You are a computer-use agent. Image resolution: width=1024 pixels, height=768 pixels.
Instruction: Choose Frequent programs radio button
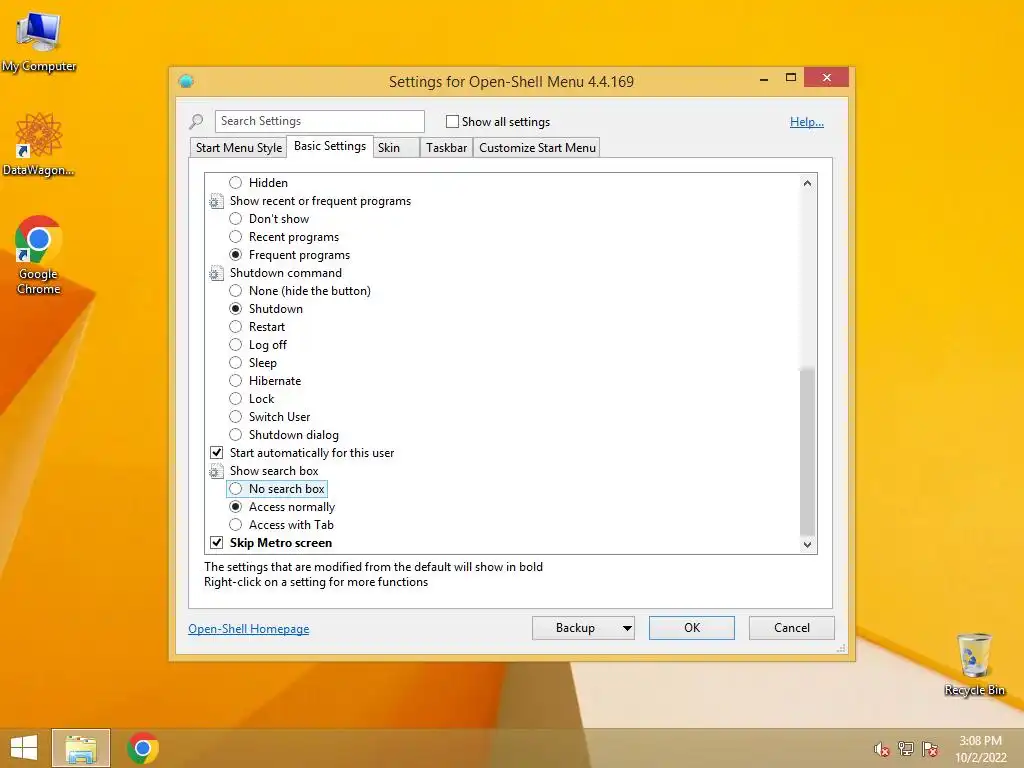click(x=235, y=255)
